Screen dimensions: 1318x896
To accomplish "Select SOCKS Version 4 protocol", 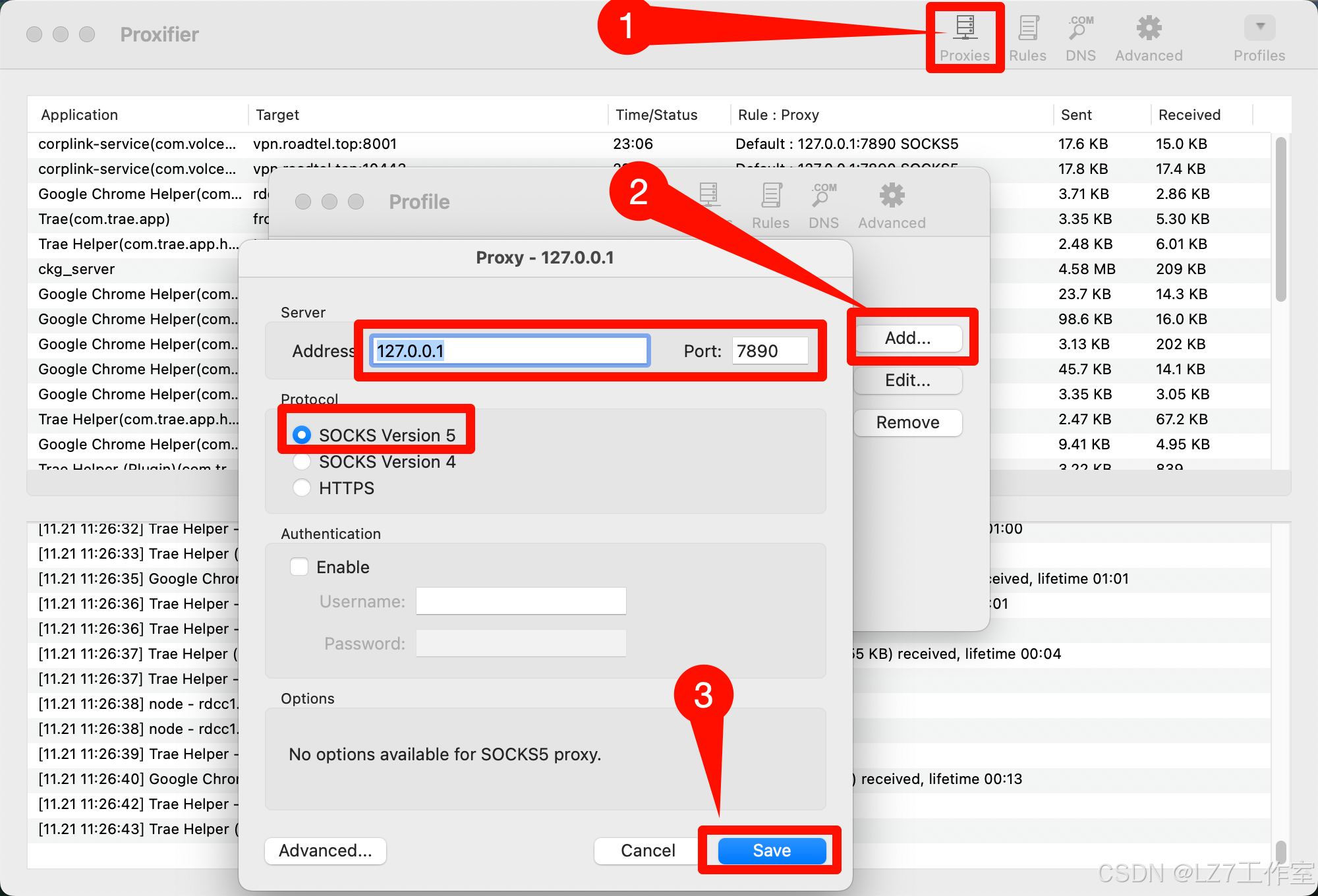I will [302, 462].
